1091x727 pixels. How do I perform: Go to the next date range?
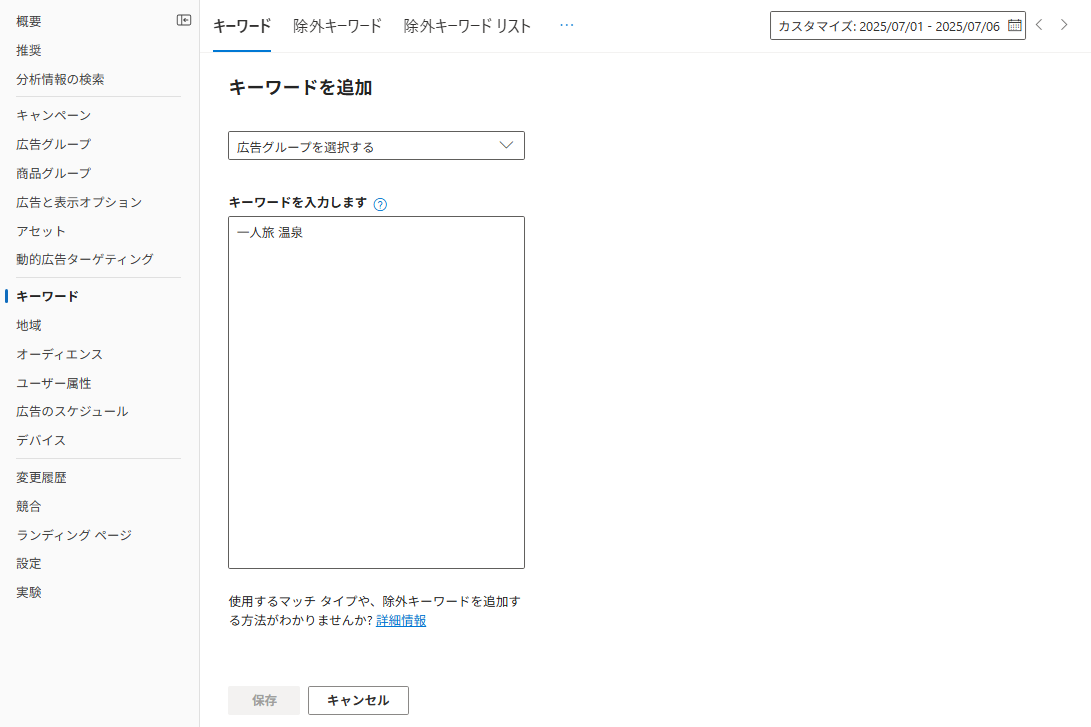(1064, 25)
